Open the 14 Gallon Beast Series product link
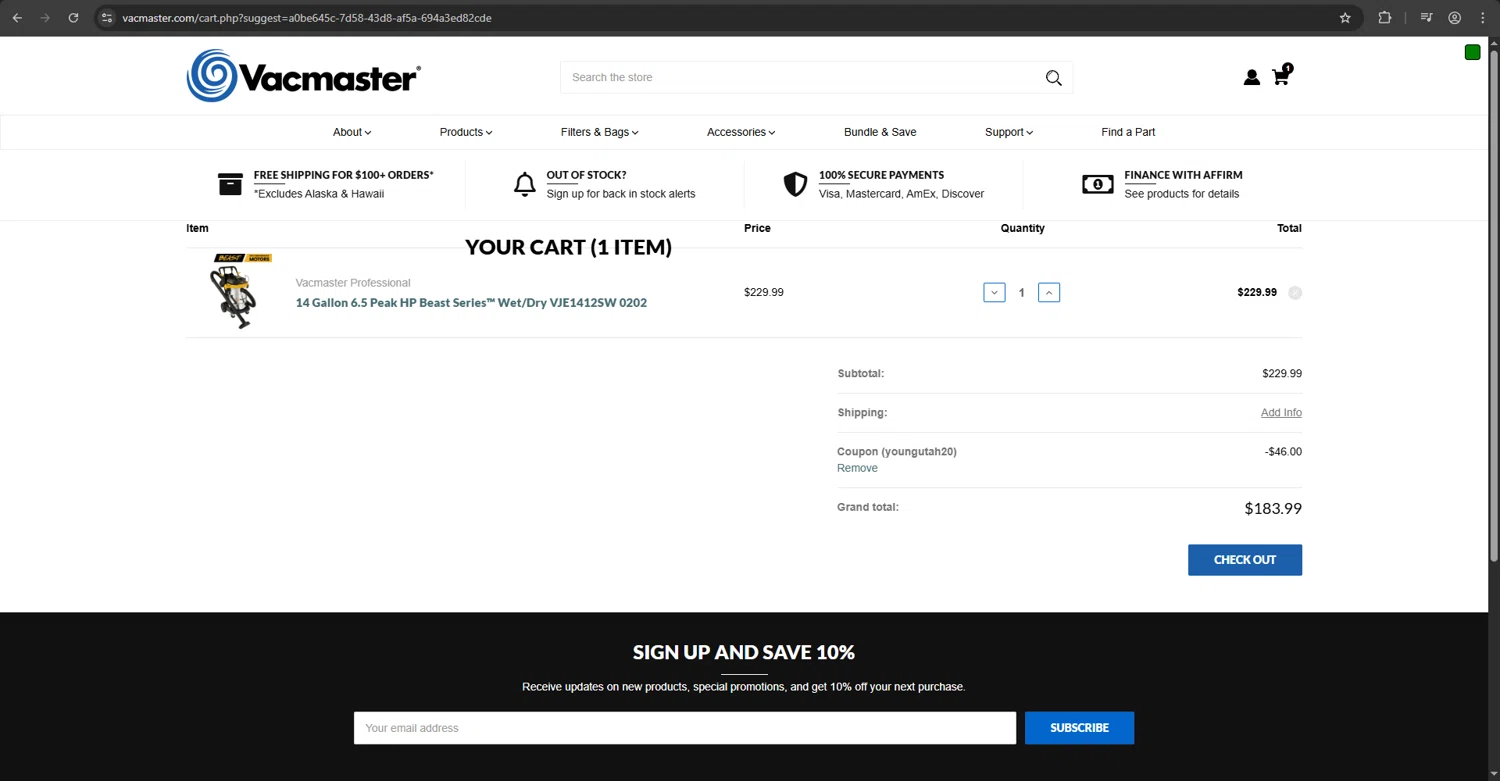This screenshot has width=1500, height=781. click(x=471, y=303)
